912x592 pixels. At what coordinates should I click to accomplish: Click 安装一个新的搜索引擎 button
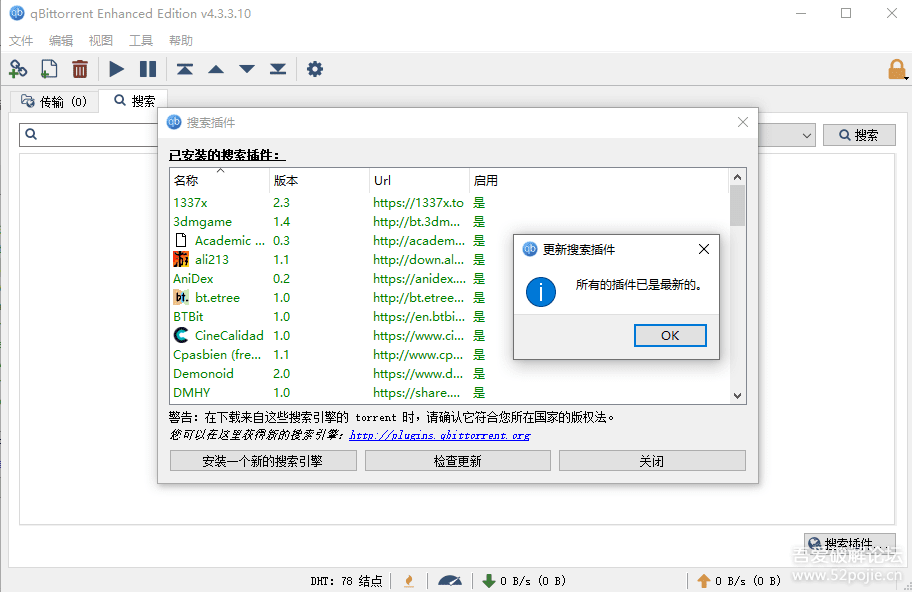pos(263,461)
